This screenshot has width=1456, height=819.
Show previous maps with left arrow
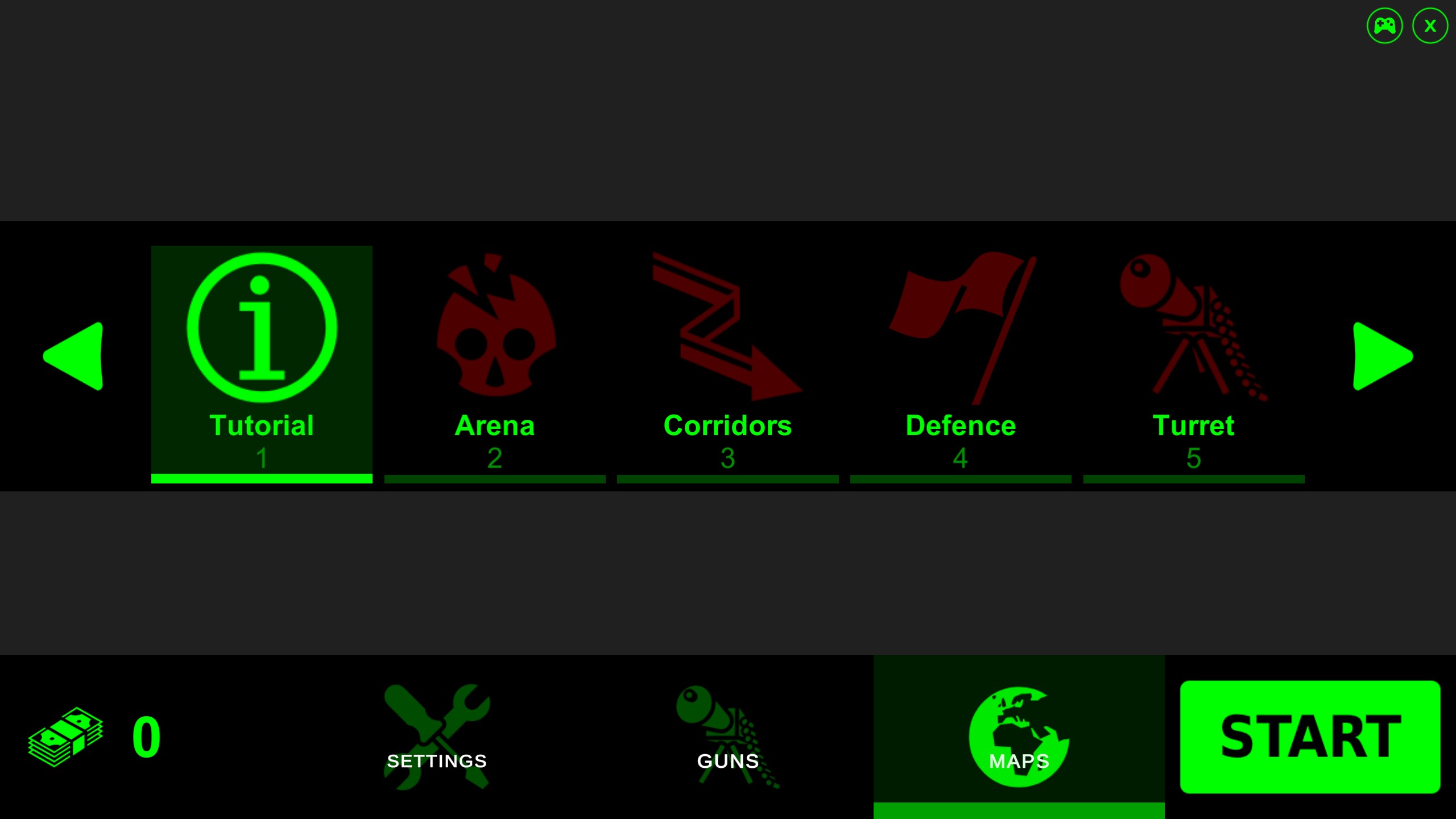(x=73, y=356)
